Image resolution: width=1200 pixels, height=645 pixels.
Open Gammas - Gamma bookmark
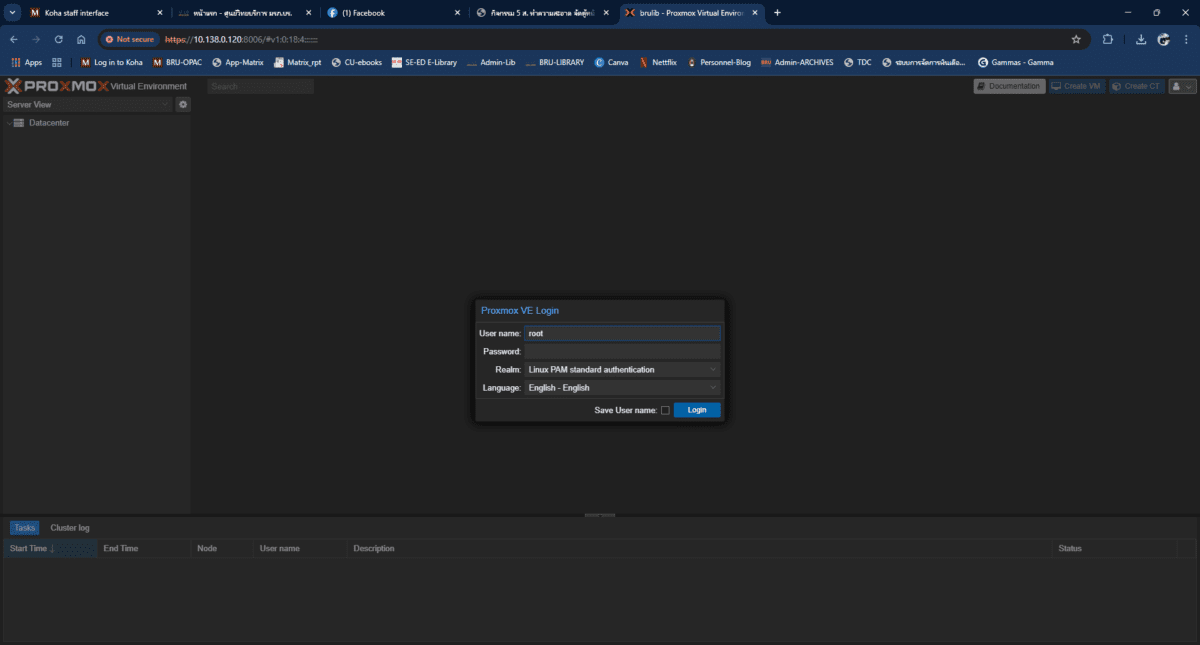tap(1015, 62)
